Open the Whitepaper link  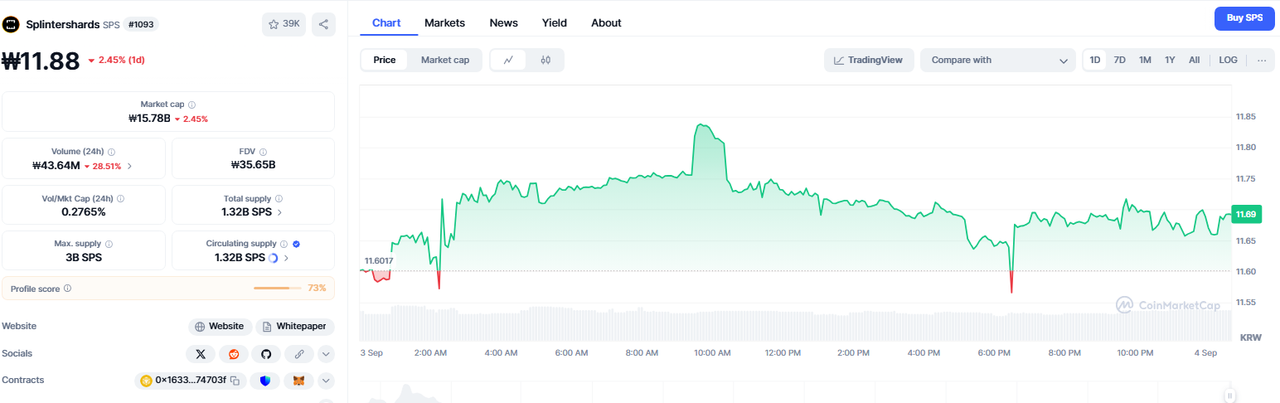[x=295, y=326]
